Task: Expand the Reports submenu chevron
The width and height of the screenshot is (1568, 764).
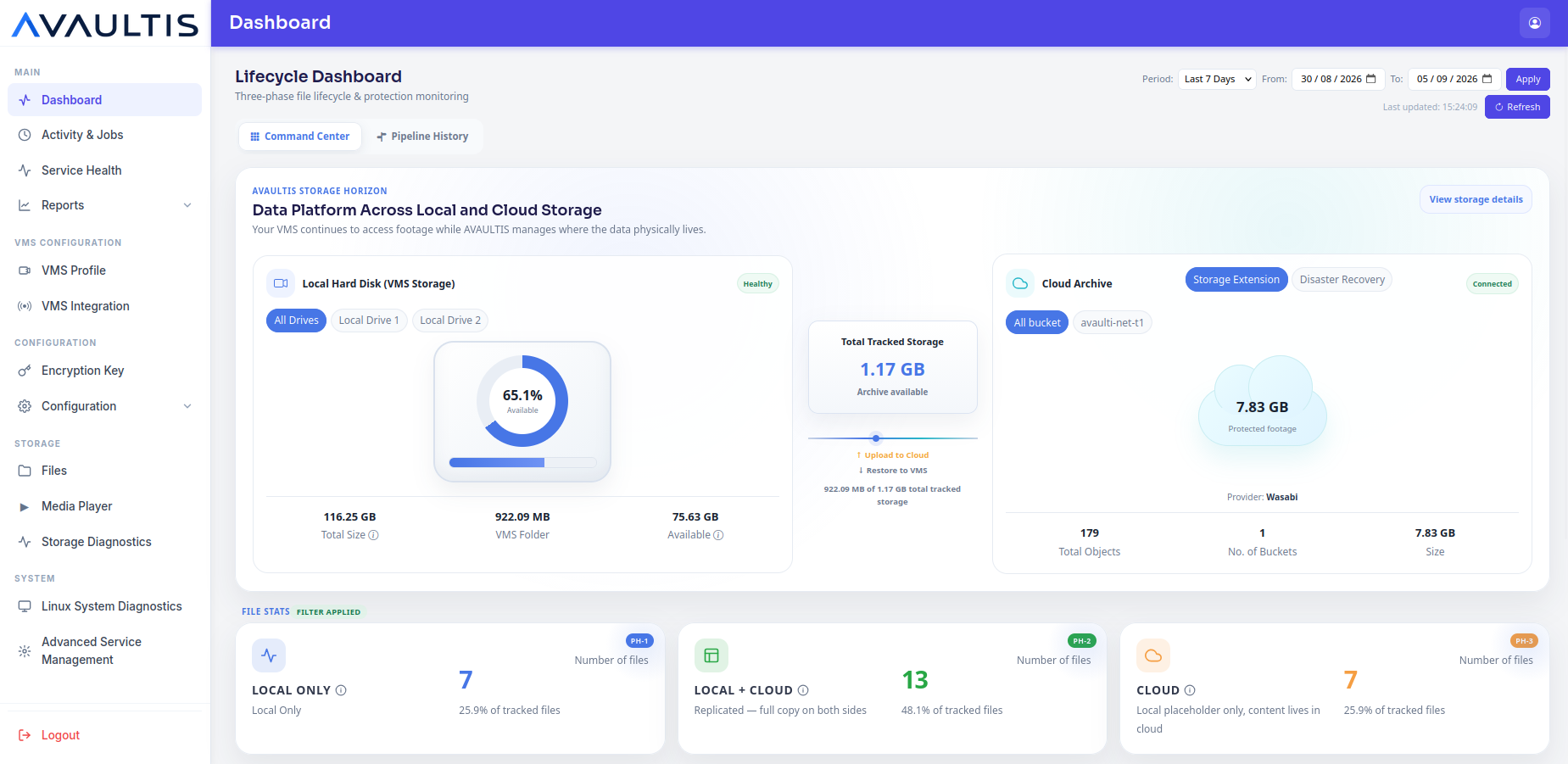Action: [x=187, y=205]
